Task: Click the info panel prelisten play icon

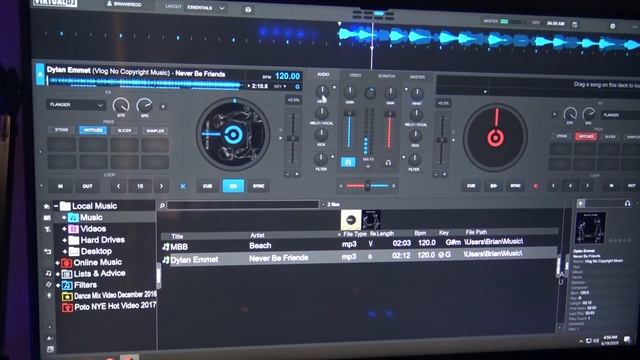Action: tap(581, 203)
